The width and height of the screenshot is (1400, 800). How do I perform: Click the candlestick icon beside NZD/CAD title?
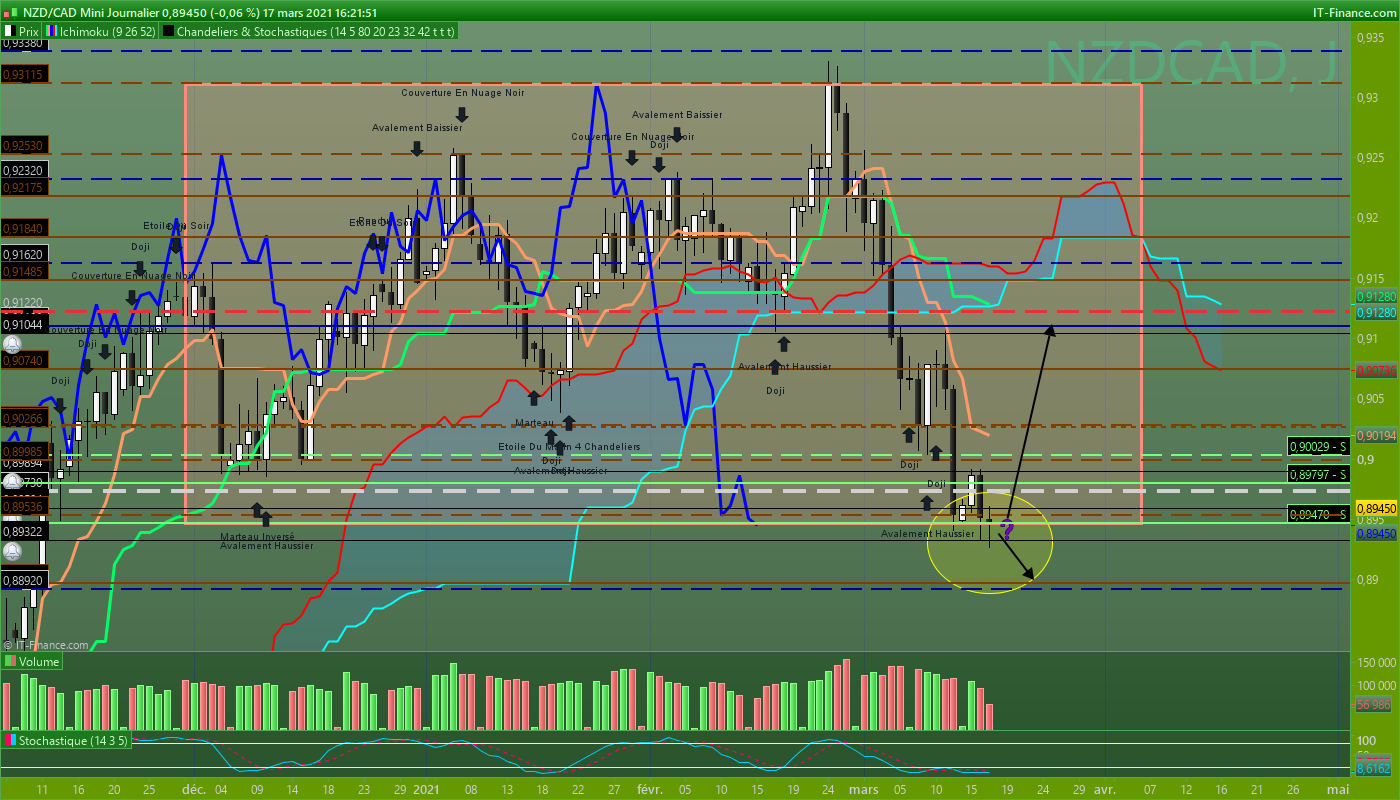pos(9,13)
